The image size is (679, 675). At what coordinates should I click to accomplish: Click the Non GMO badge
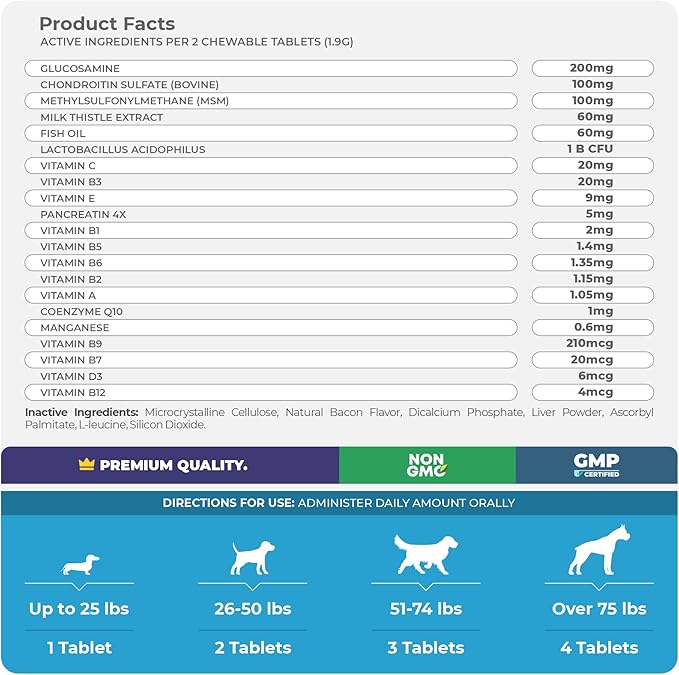426,465
